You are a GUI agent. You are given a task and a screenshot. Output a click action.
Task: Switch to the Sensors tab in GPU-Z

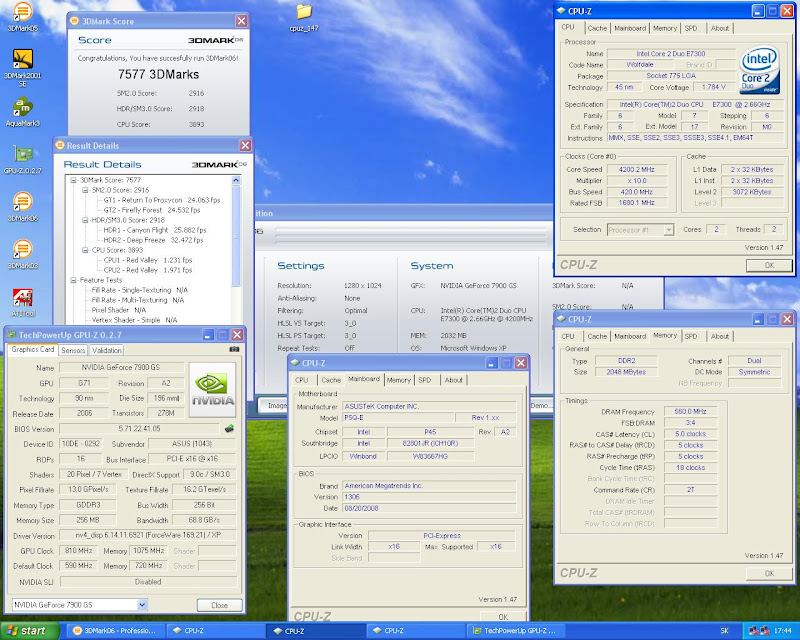click(73, 350)
